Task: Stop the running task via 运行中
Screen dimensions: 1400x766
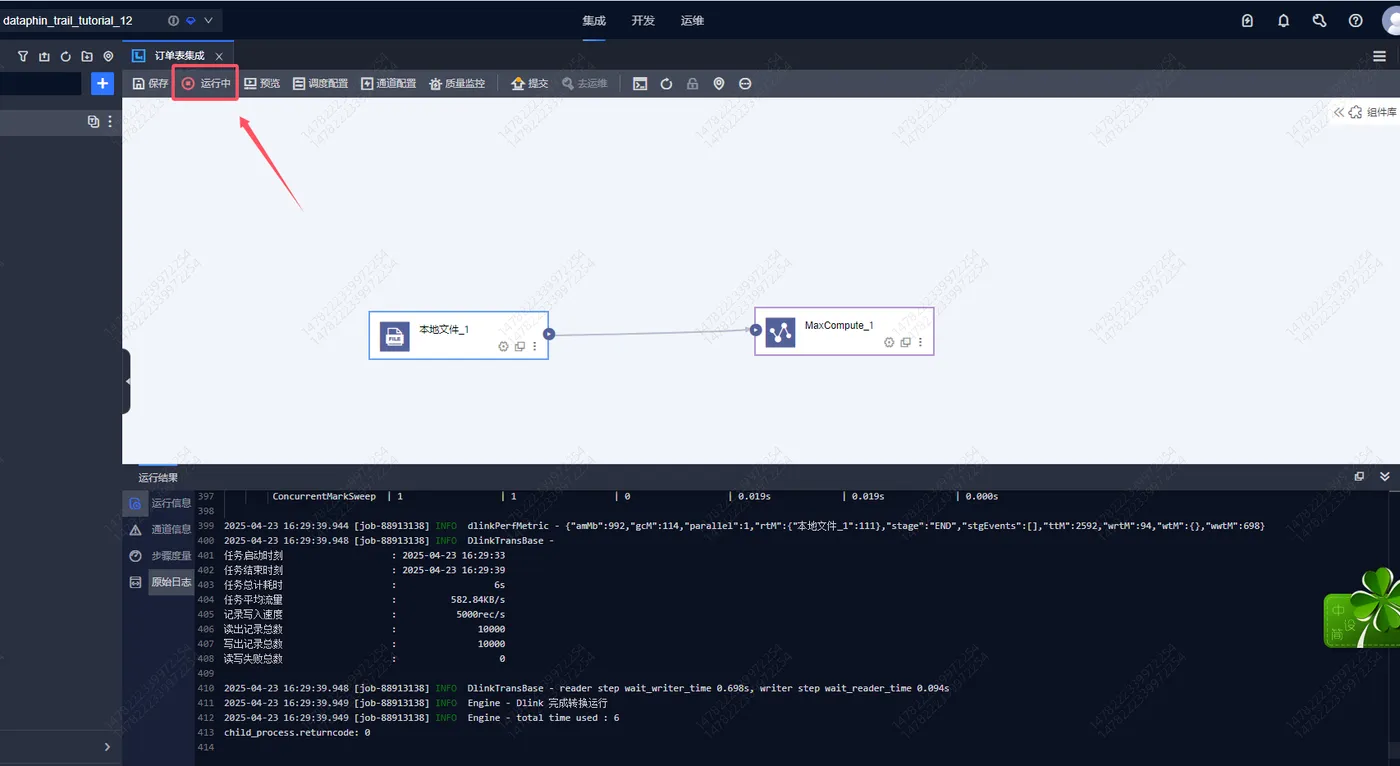Action: tap(206, 84)
